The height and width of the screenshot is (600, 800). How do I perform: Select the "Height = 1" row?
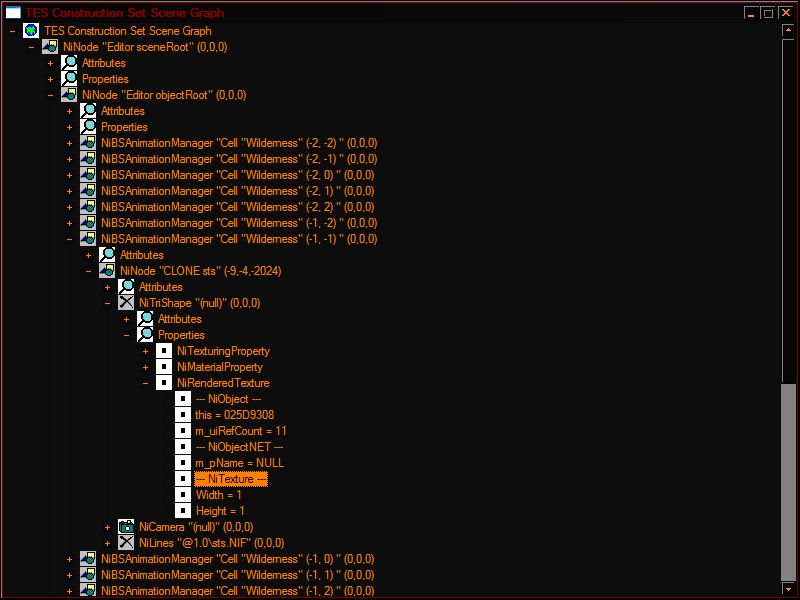[x=220, y=511]
